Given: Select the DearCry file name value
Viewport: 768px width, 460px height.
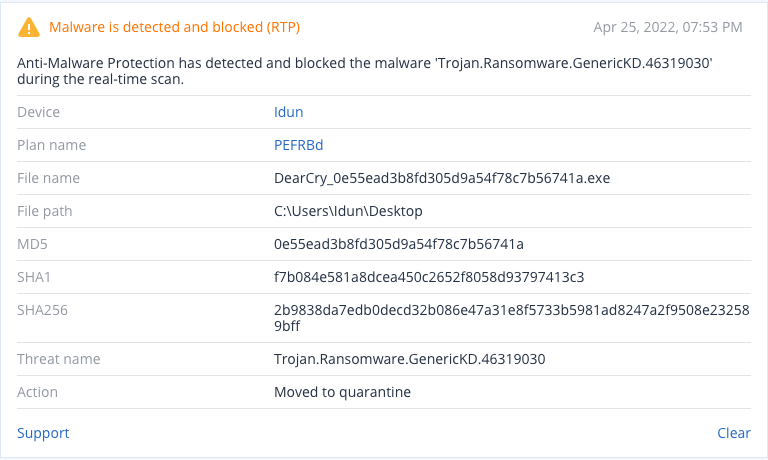Looking at the screenshot, I should 442,178.
